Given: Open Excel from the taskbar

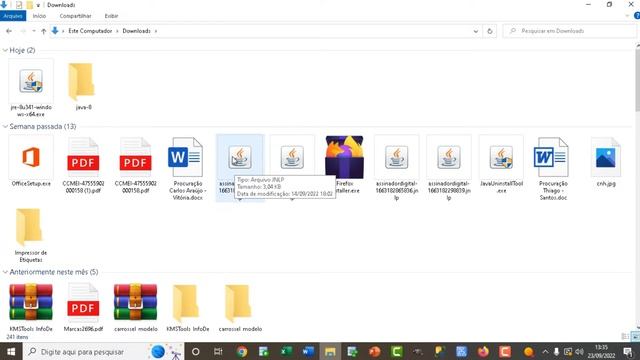Looking at the screenshot, I should (x=286, y=351).
